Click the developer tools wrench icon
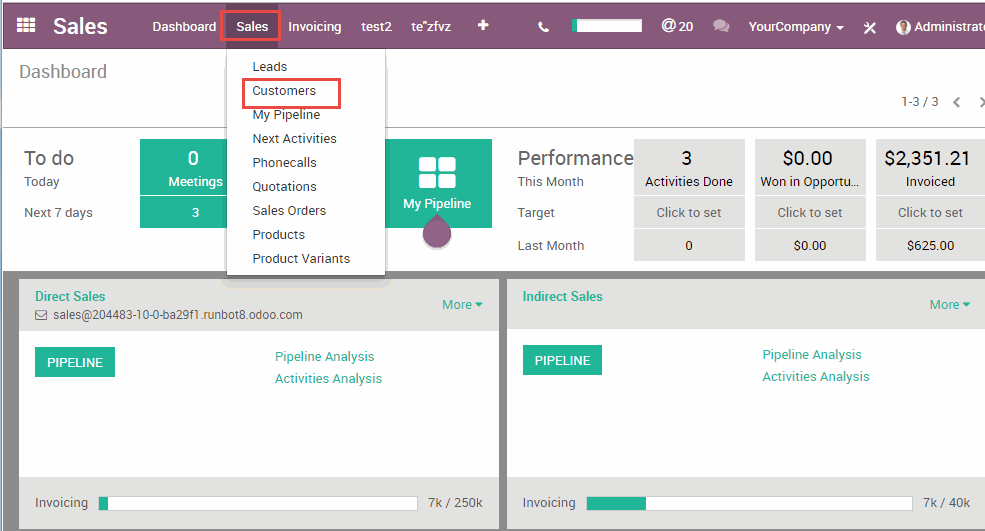The width and height of the screenshot is (985, 531). 869,27
